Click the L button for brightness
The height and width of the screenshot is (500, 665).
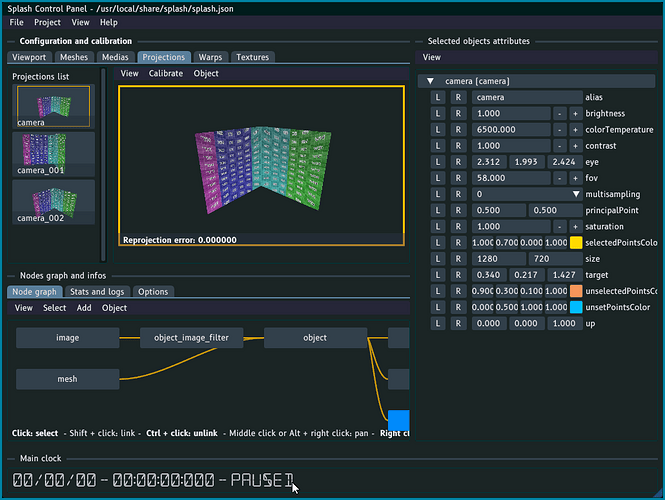tap(437, 114)
